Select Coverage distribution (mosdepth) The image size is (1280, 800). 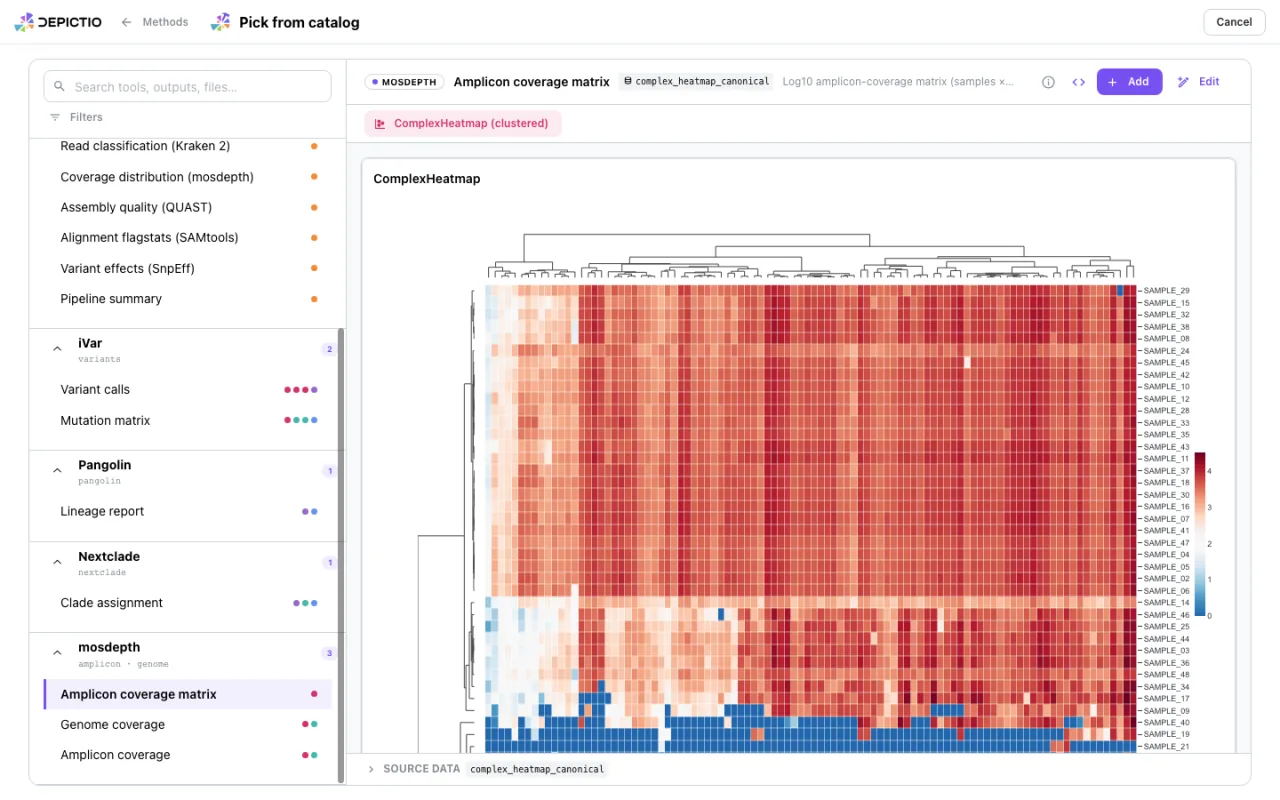188,177
